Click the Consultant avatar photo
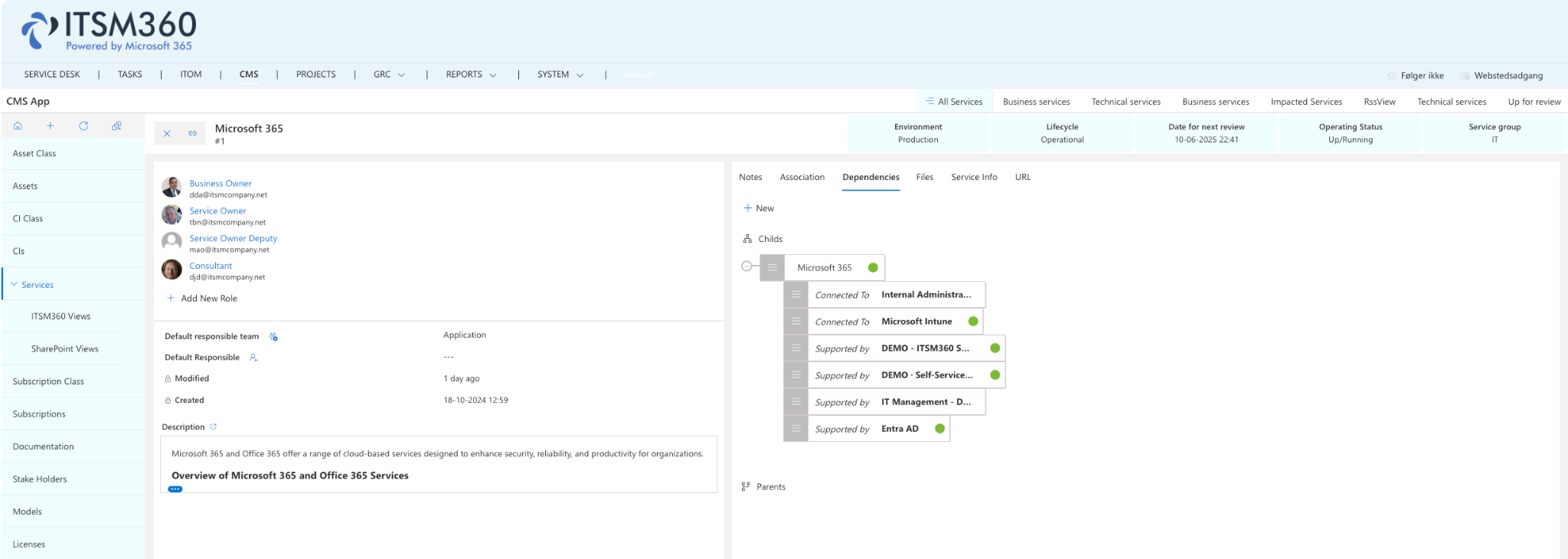The image size is (1568, 559). click(171, 270)
